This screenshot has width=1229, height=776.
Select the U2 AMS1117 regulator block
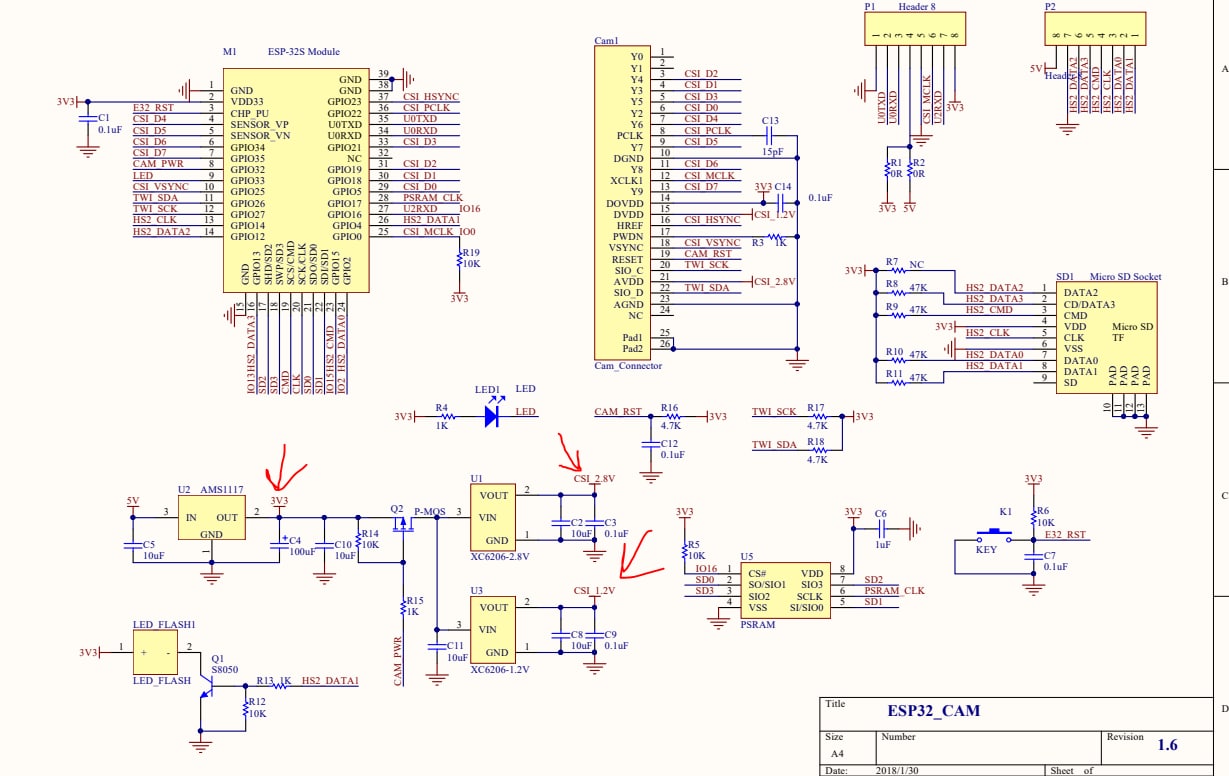(214, 517)
